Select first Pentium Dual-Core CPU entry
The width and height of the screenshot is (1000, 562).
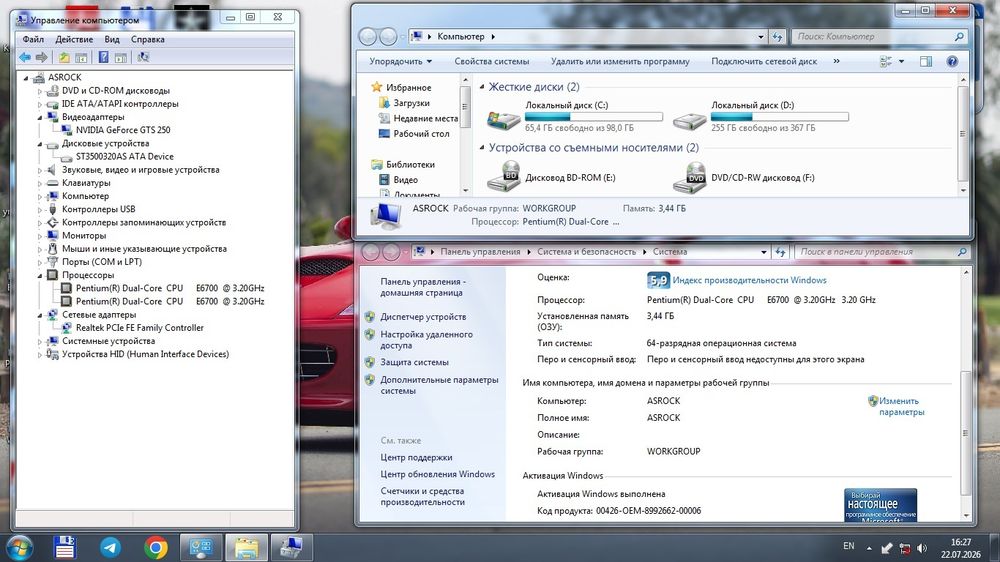(x=170, y=288)
